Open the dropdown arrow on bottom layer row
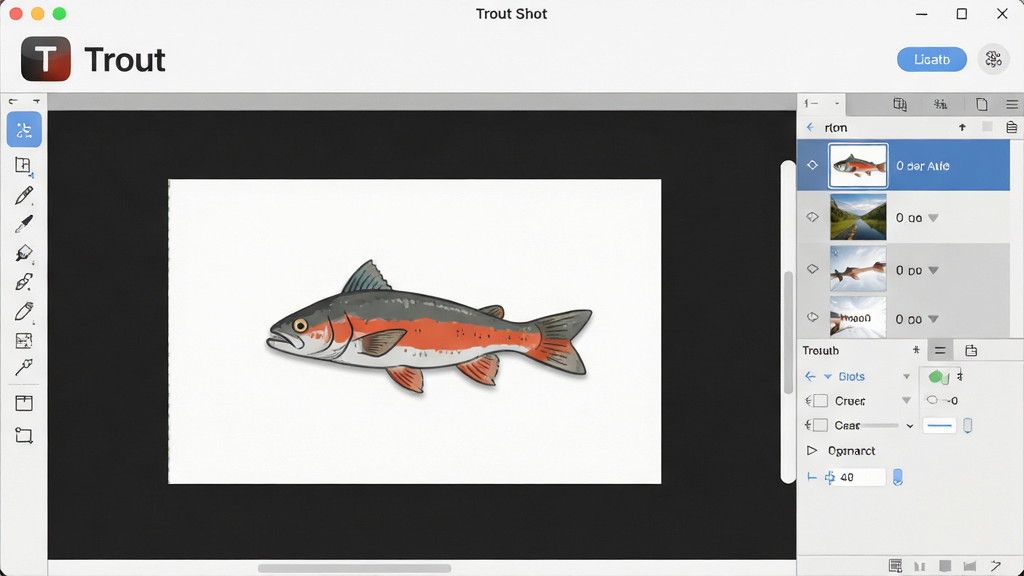Image resolution: width=1024 pixels, height=576 pixels. coord(933,319)
